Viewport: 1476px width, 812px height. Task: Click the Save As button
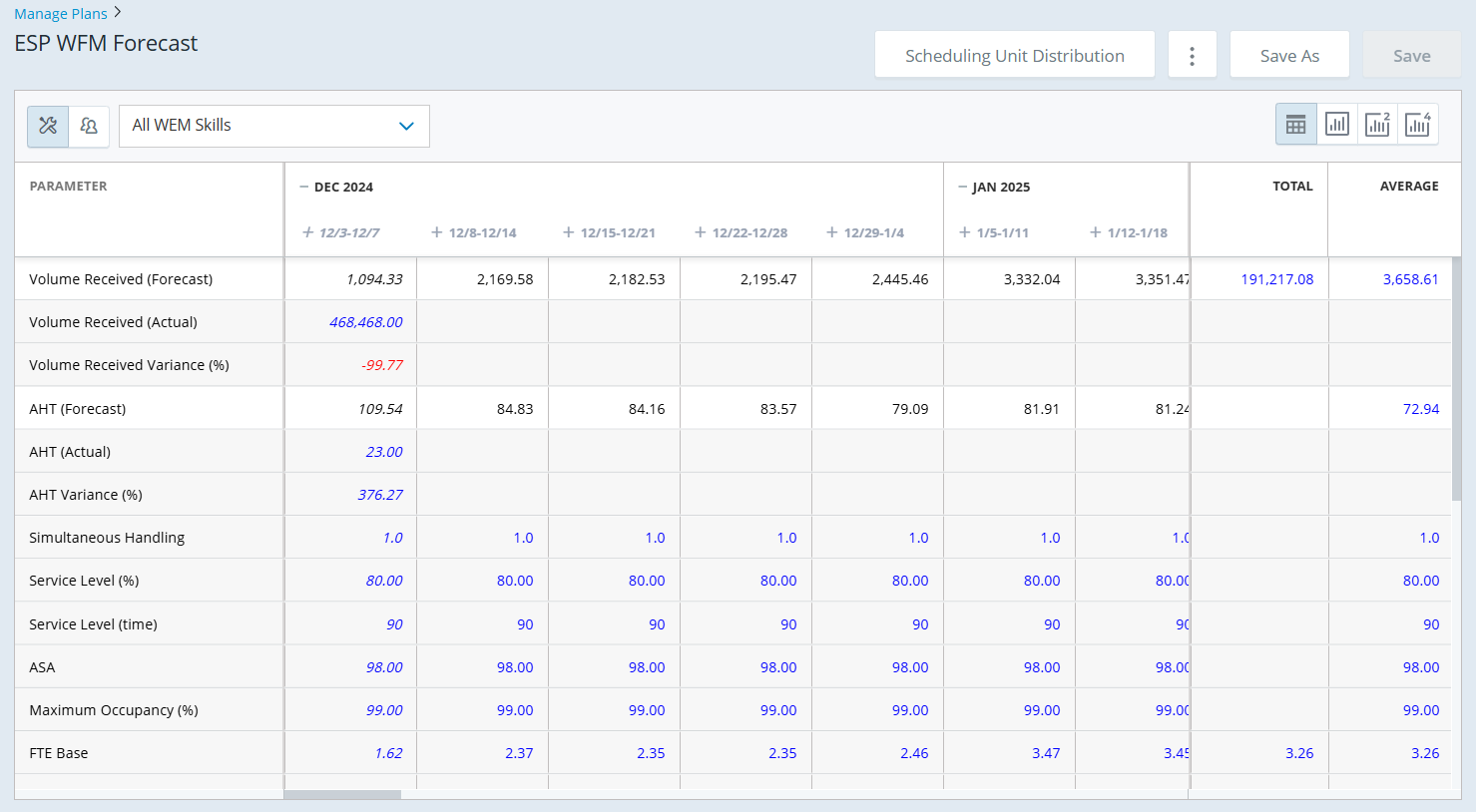pos(1289,55)
